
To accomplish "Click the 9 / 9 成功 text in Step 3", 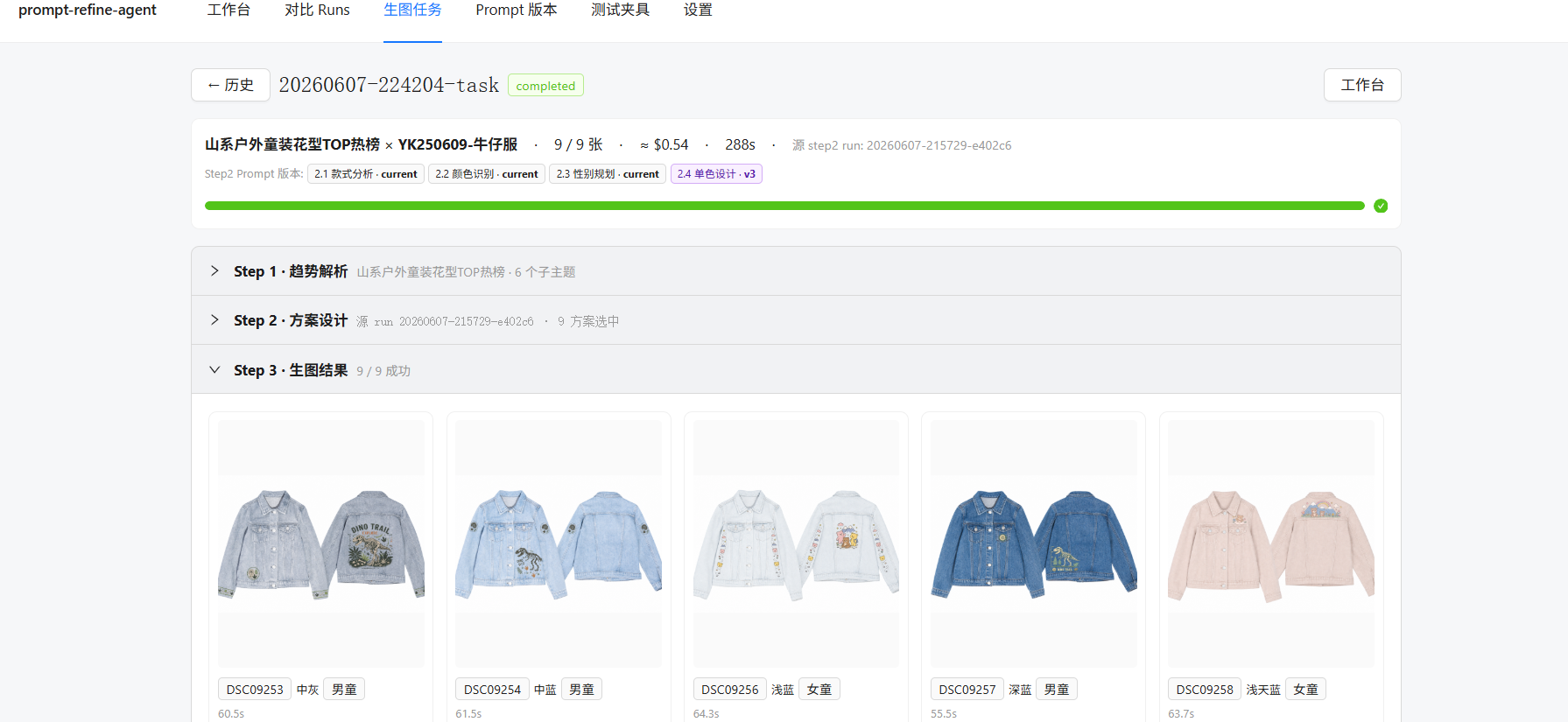I will pos(383,371).
